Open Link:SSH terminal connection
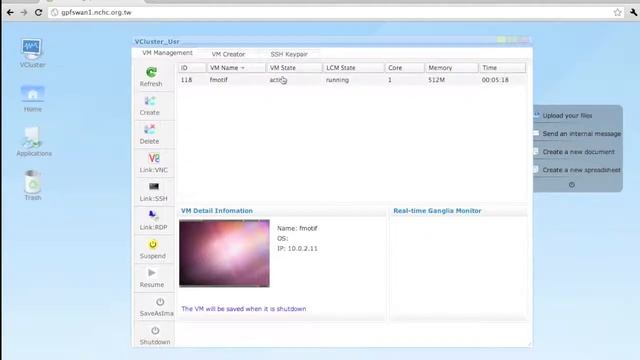This screenshot has width=640, height=360. (x=154, y=191)
